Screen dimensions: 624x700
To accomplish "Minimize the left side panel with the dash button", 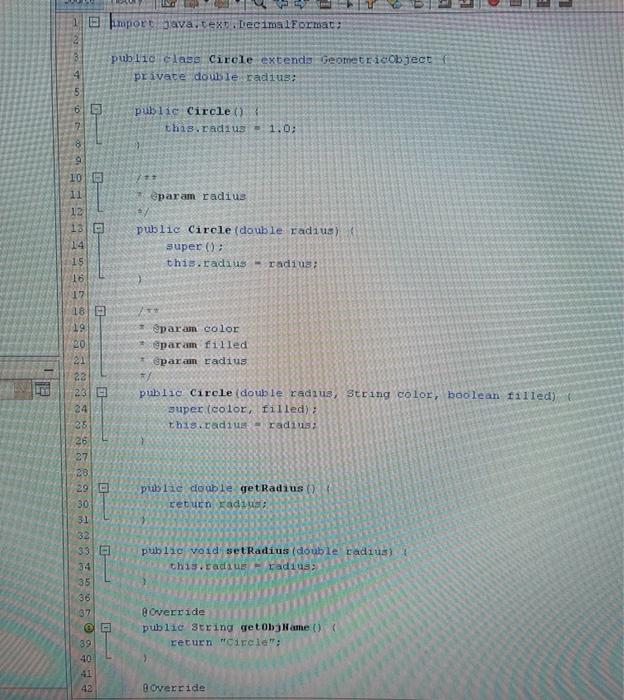I will click(49, 370).
